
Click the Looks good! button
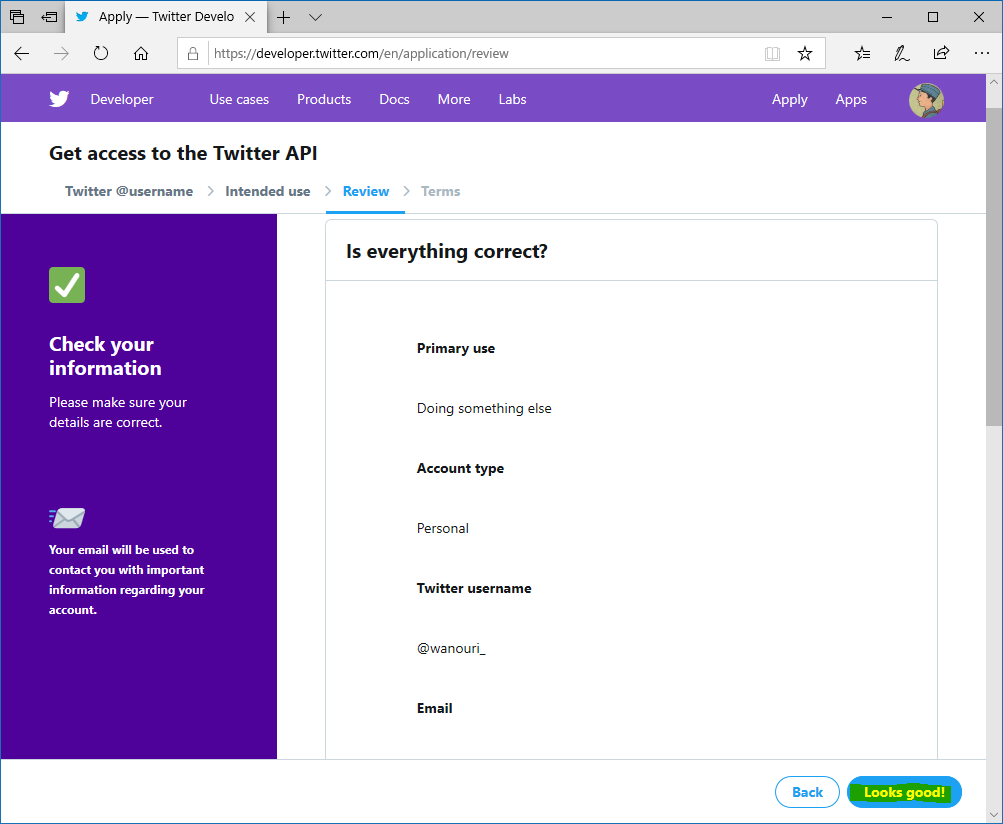[x=904, y=792]
